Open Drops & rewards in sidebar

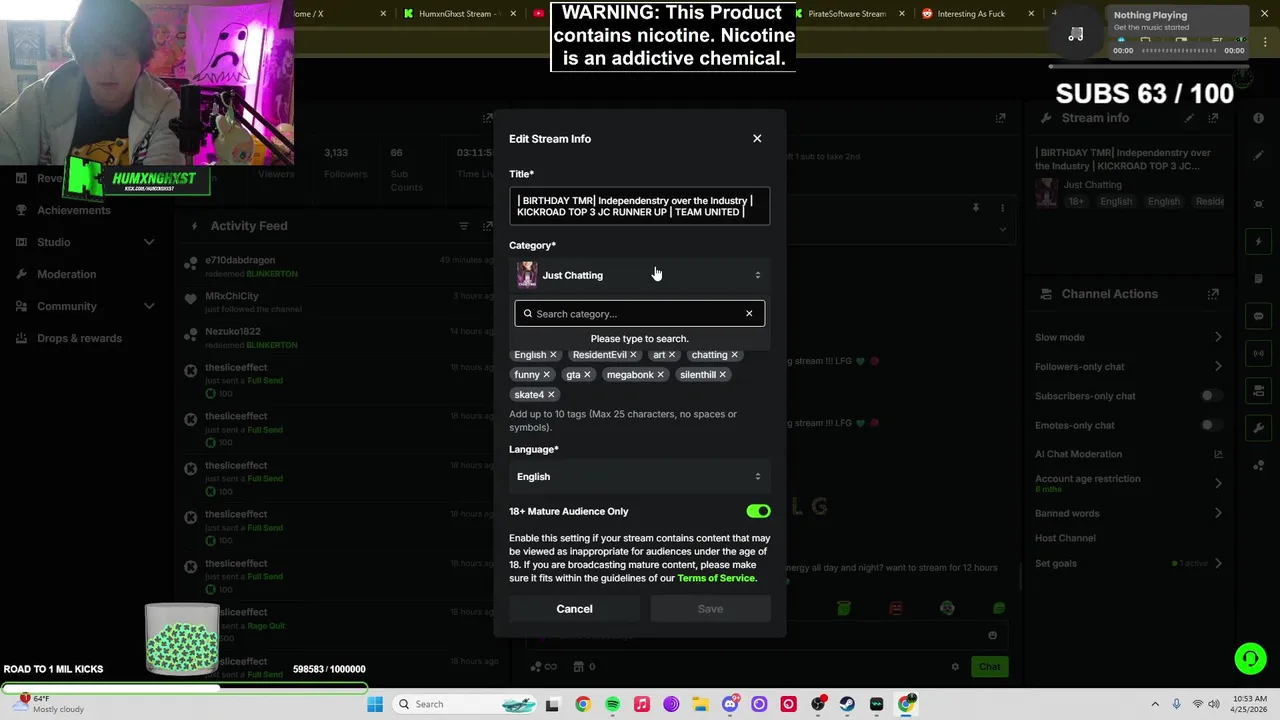pyautogui.click(x=80, y=338)
